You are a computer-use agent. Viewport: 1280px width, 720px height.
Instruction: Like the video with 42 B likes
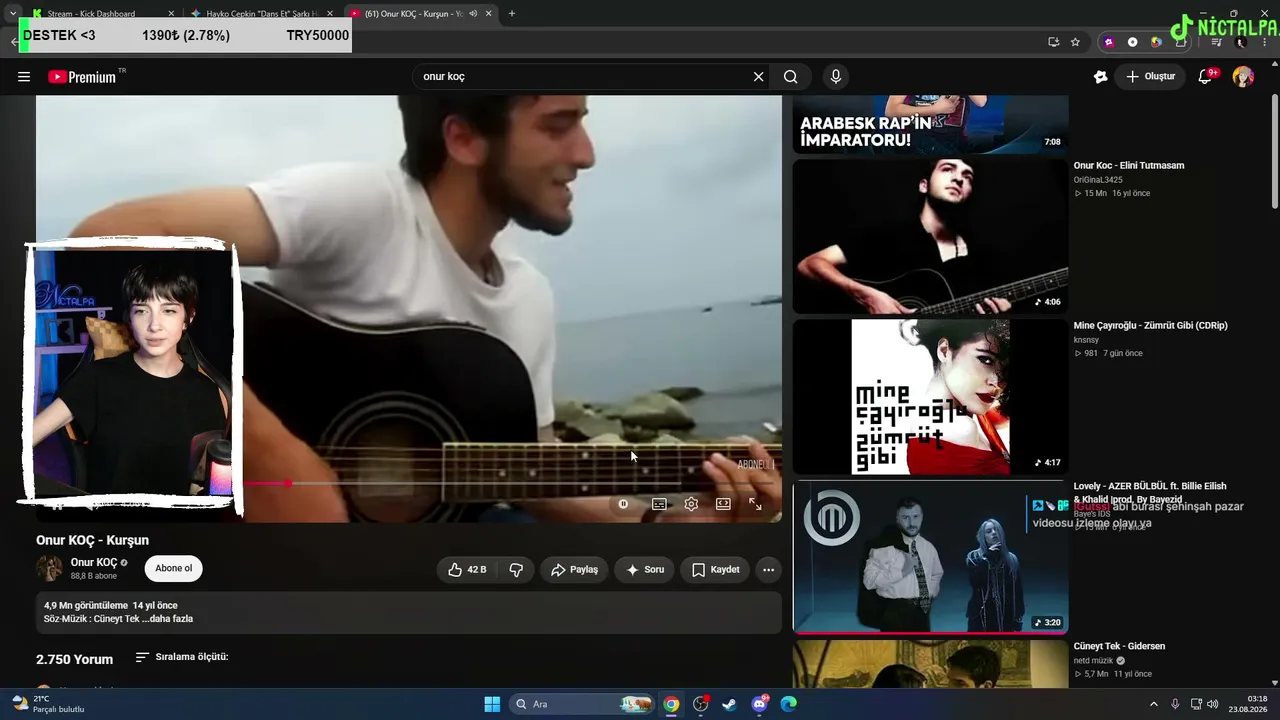[467, 570]
